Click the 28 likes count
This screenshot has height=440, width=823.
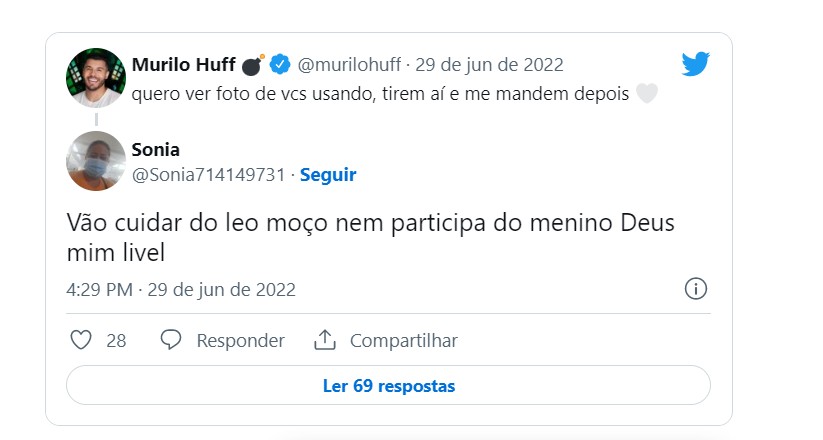coord(116,341)
